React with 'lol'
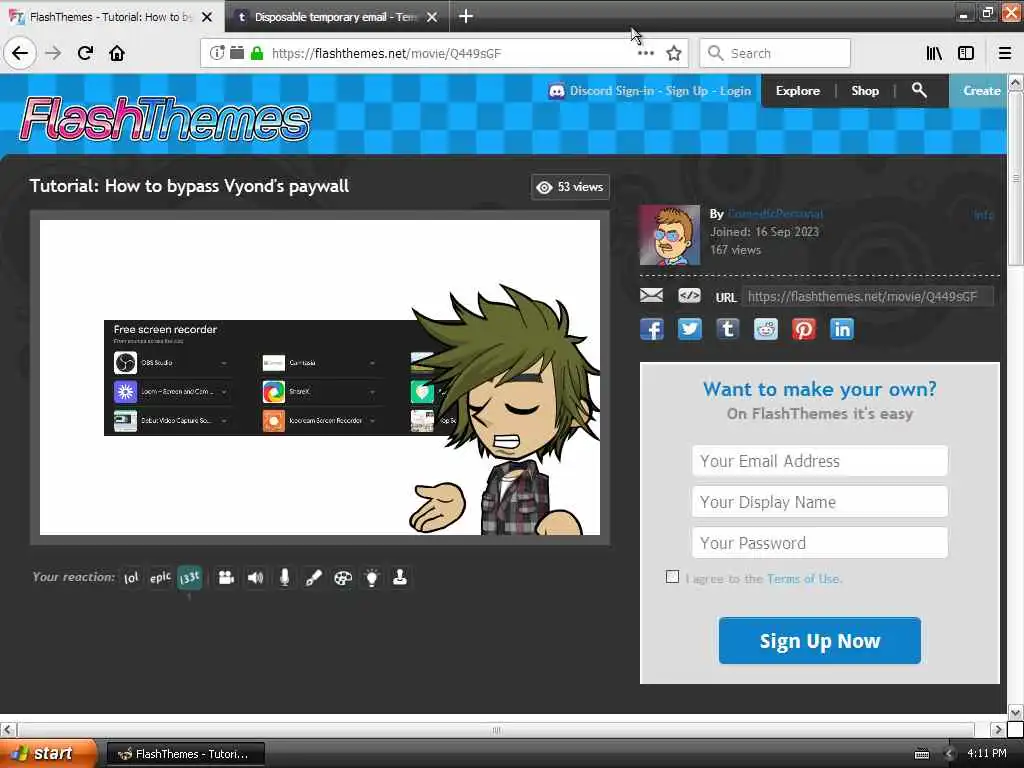Image resolution: width=1024 pixels, height=768 pixels. pos(131,577)
